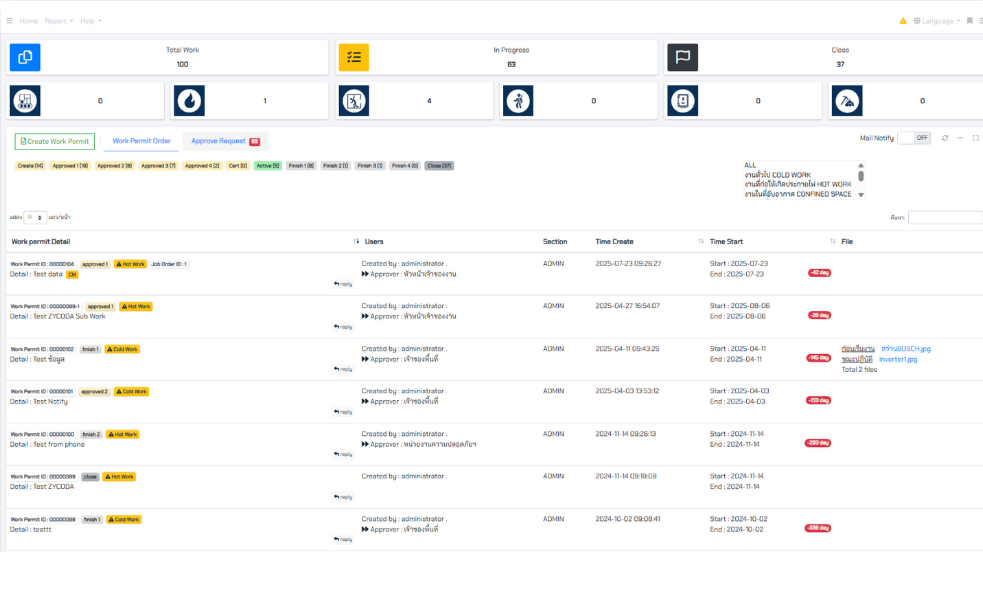Click the refresh icon beside Mail Notify
This screenshot has width=983, height=593.
(945, 138)
